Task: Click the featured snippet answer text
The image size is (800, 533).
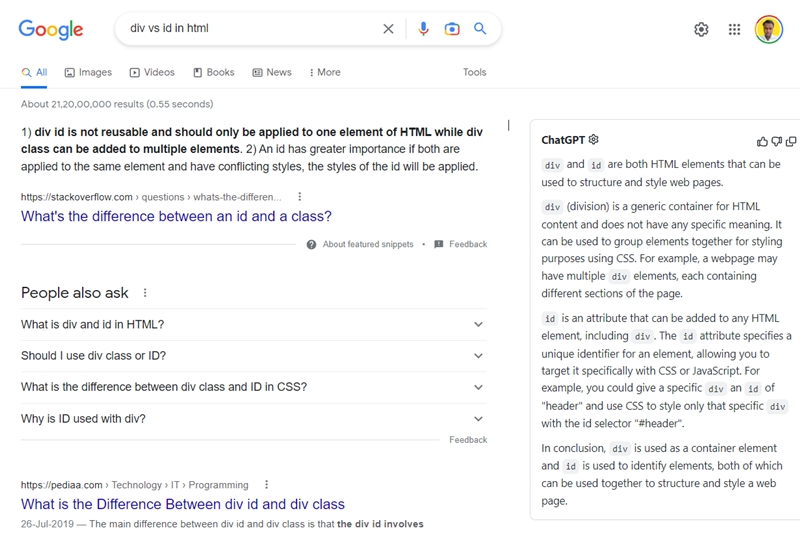Action: pyautogui.click(x=252, y=149)
